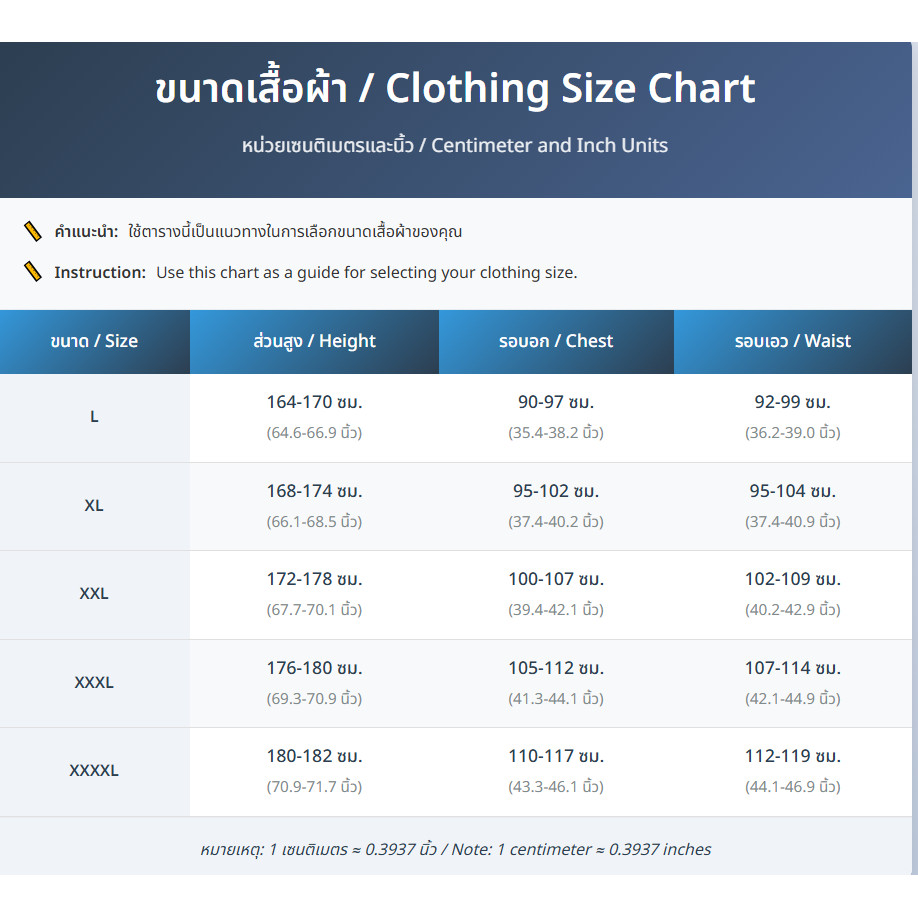The image size is (918, 918).
Task: Click the ruler icon beside Instruction
Action: 33,272
